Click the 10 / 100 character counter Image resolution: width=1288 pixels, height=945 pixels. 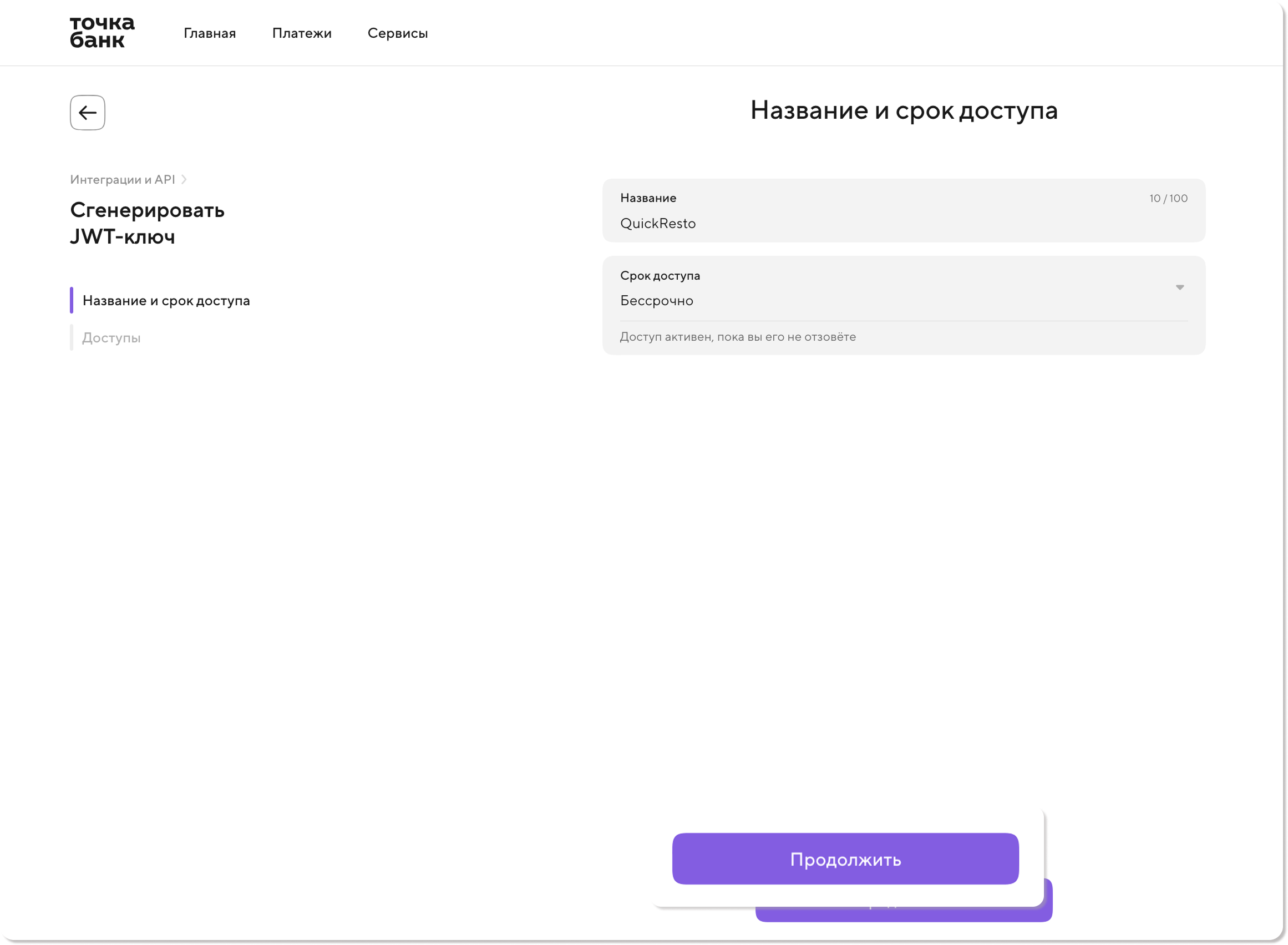1168,199
